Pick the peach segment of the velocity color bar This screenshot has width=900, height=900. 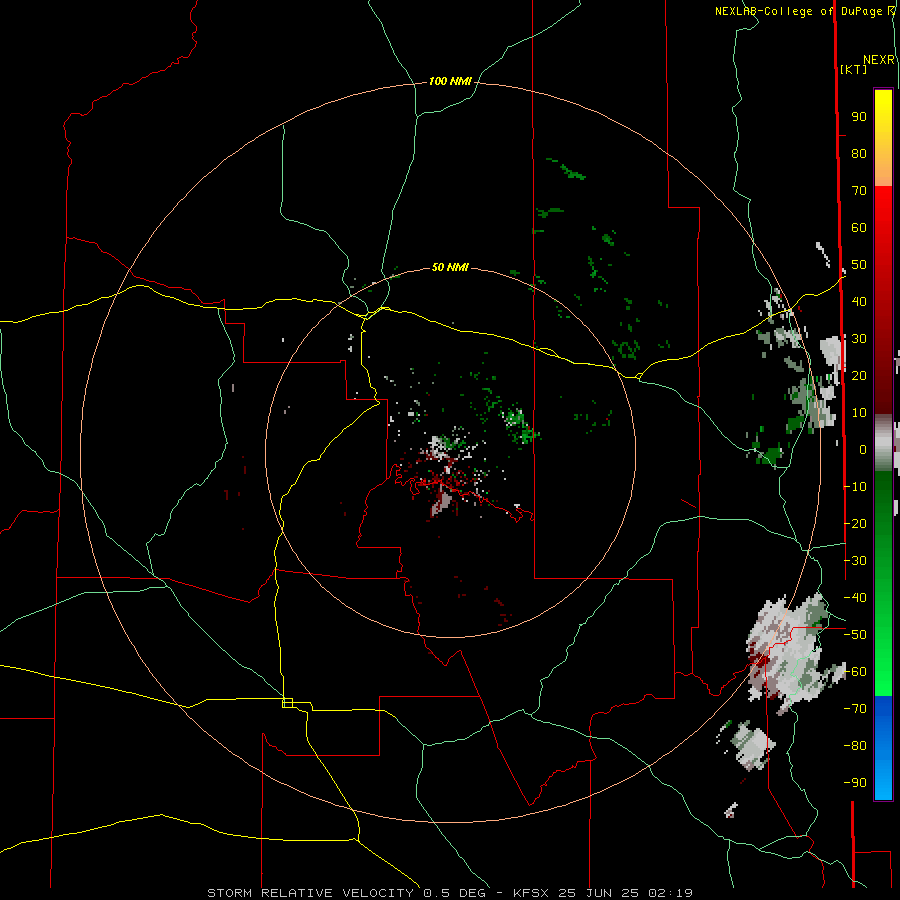(x=883, y=169)
